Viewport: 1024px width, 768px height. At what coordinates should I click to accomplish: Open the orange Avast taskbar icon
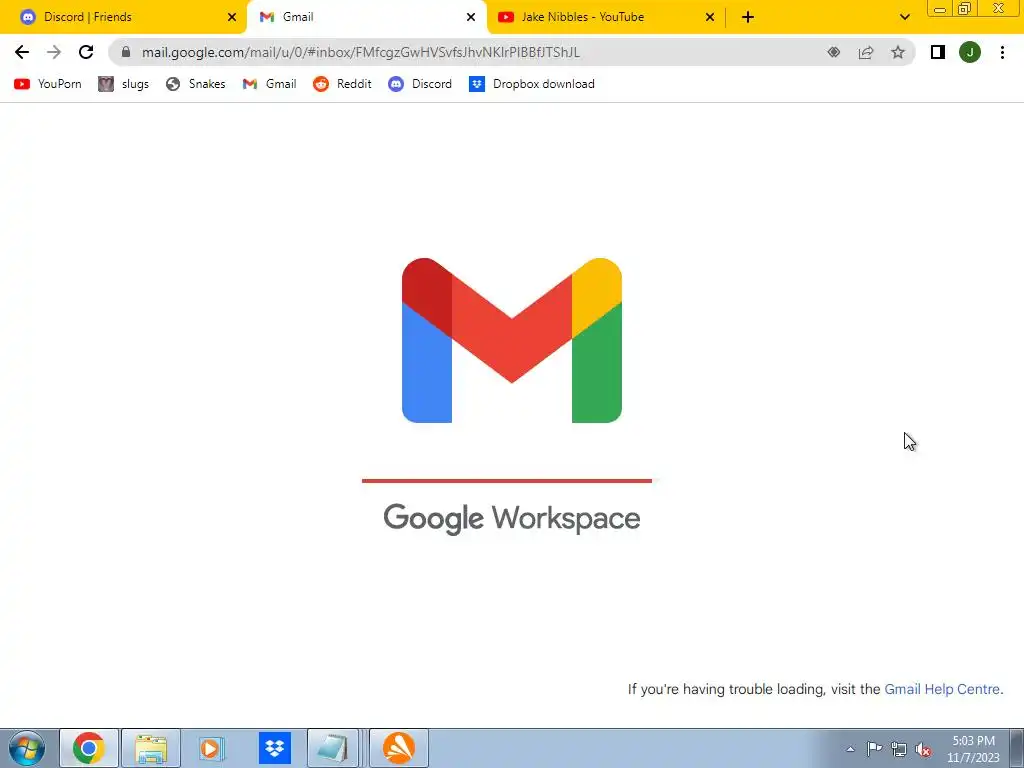(399, 748)
